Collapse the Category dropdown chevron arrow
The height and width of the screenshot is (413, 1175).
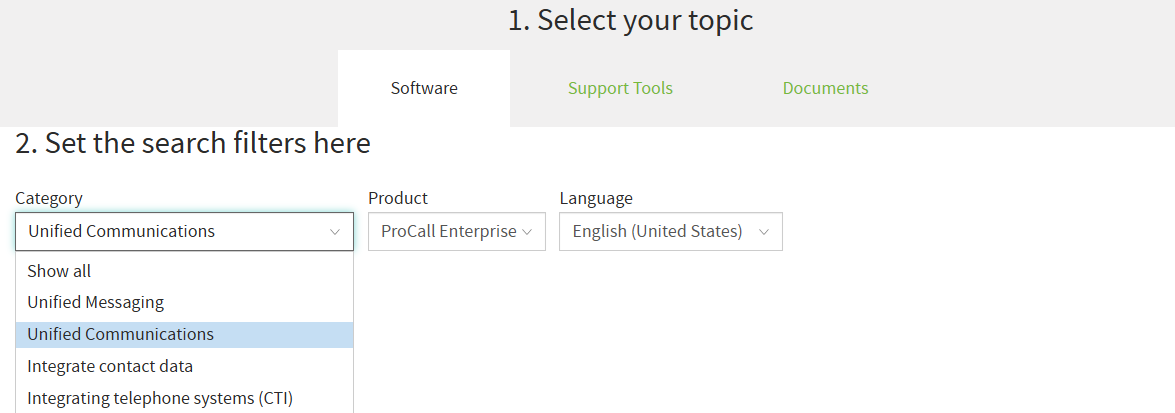[x=335, y=232]
